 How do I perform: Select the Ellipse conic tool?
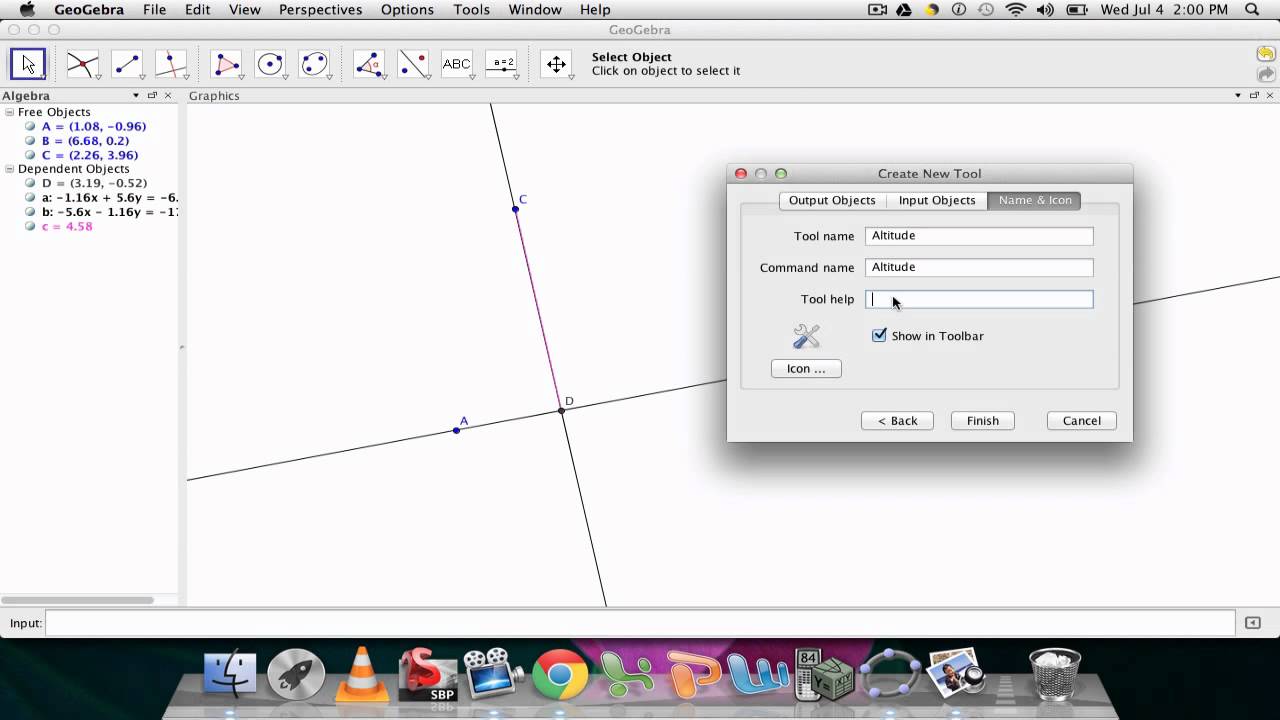315,64
